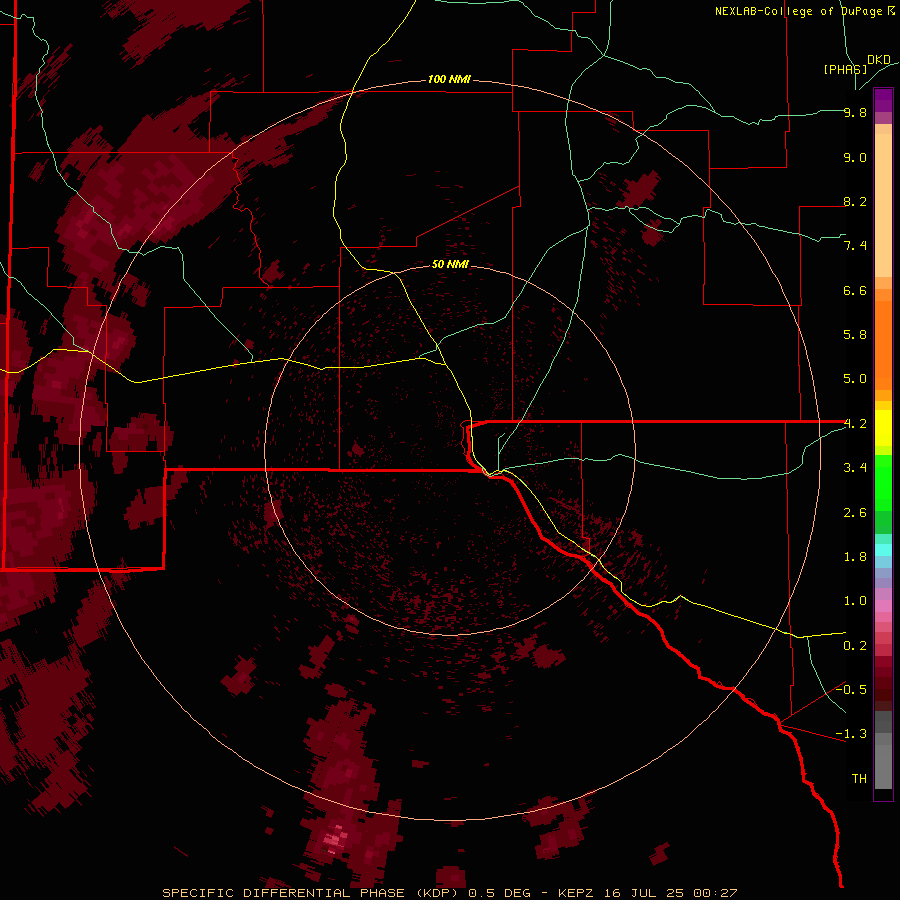Select the 5.8 value on the color scale
900x900 pixels.
(855, 335)
